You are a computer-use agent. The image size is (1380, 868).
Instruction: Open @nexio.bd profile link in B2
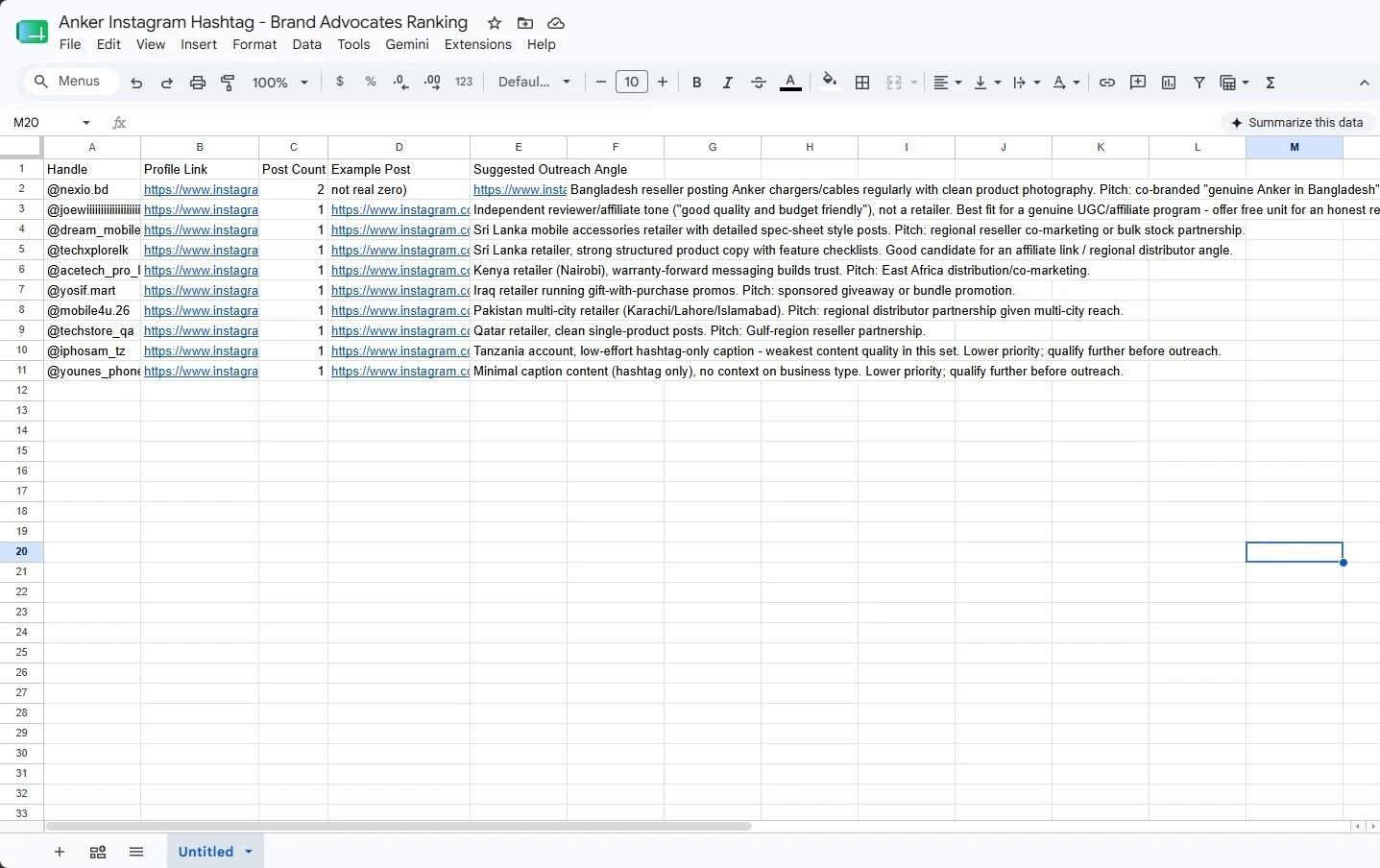coord(201,190)
